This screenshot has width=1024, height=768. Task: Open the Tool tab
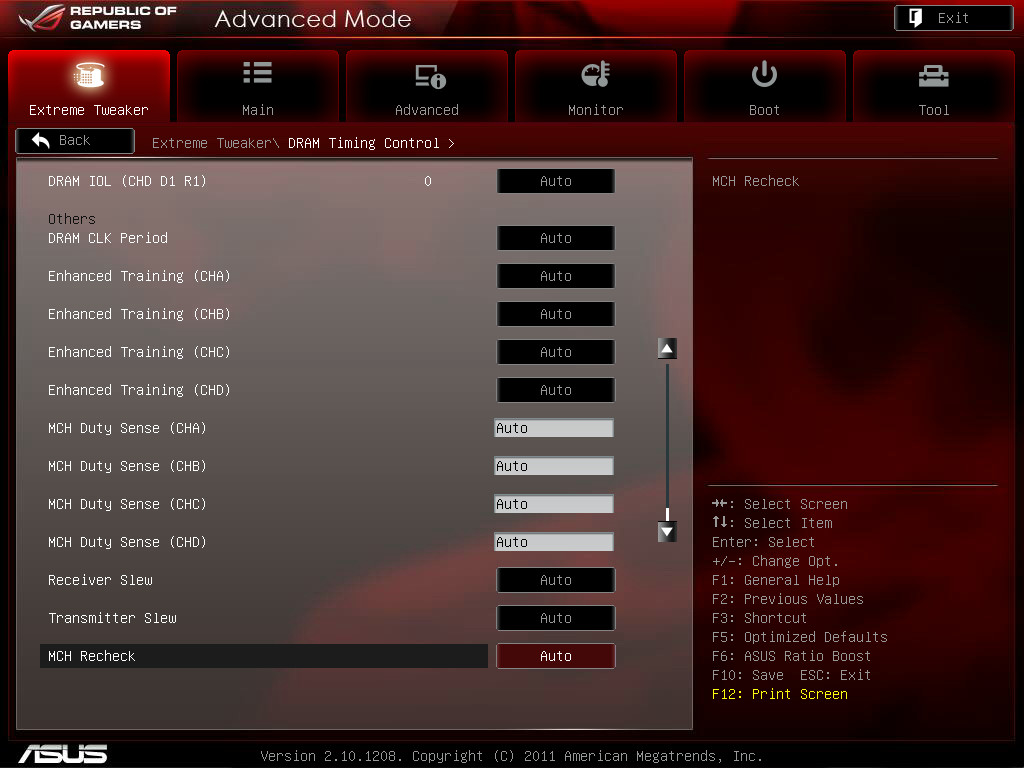(x=934, y=86)
